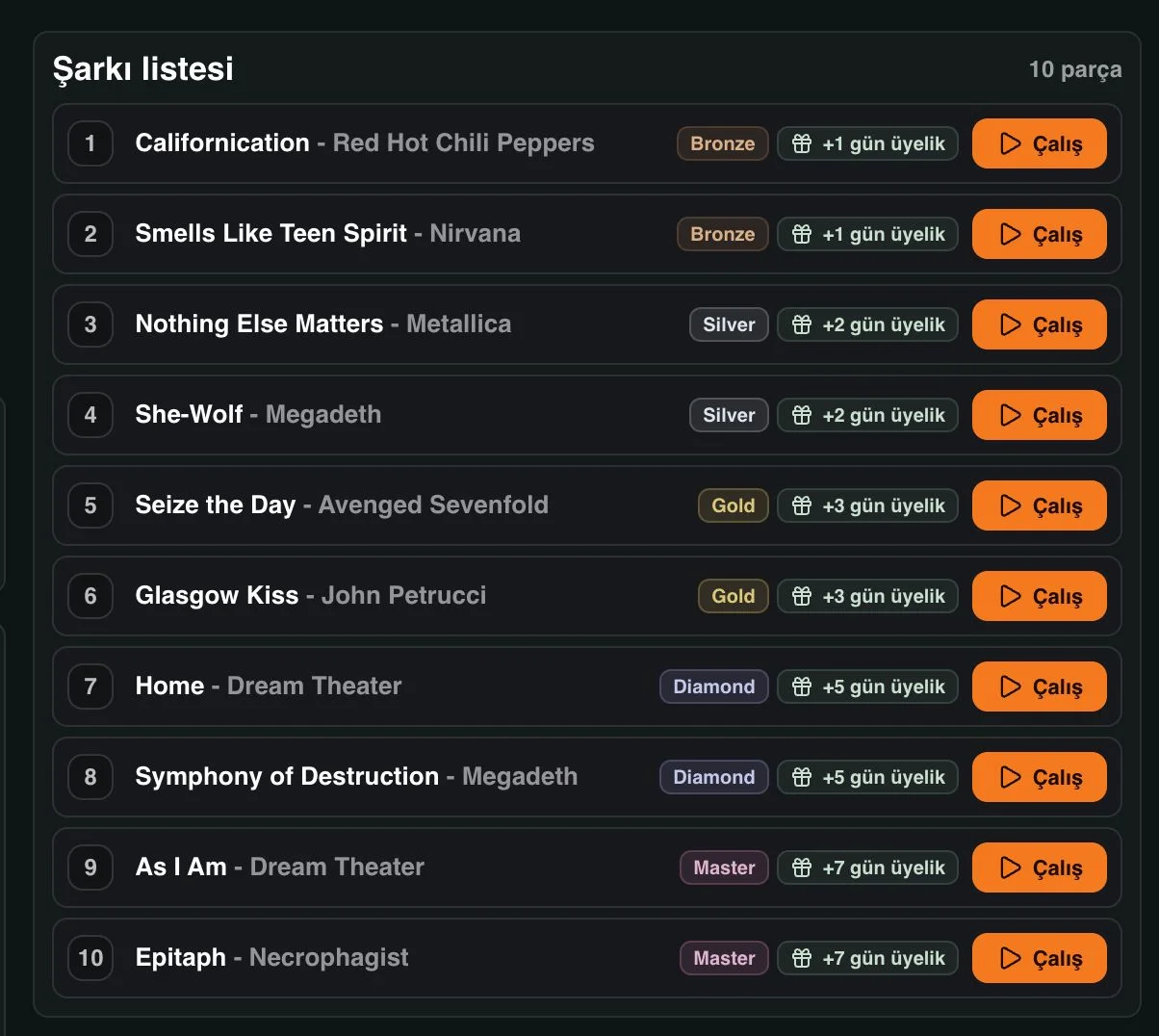Click Çalış on the She-Wolf row
This screenshot has width=1159, height=1036.
pos(1039,415)
